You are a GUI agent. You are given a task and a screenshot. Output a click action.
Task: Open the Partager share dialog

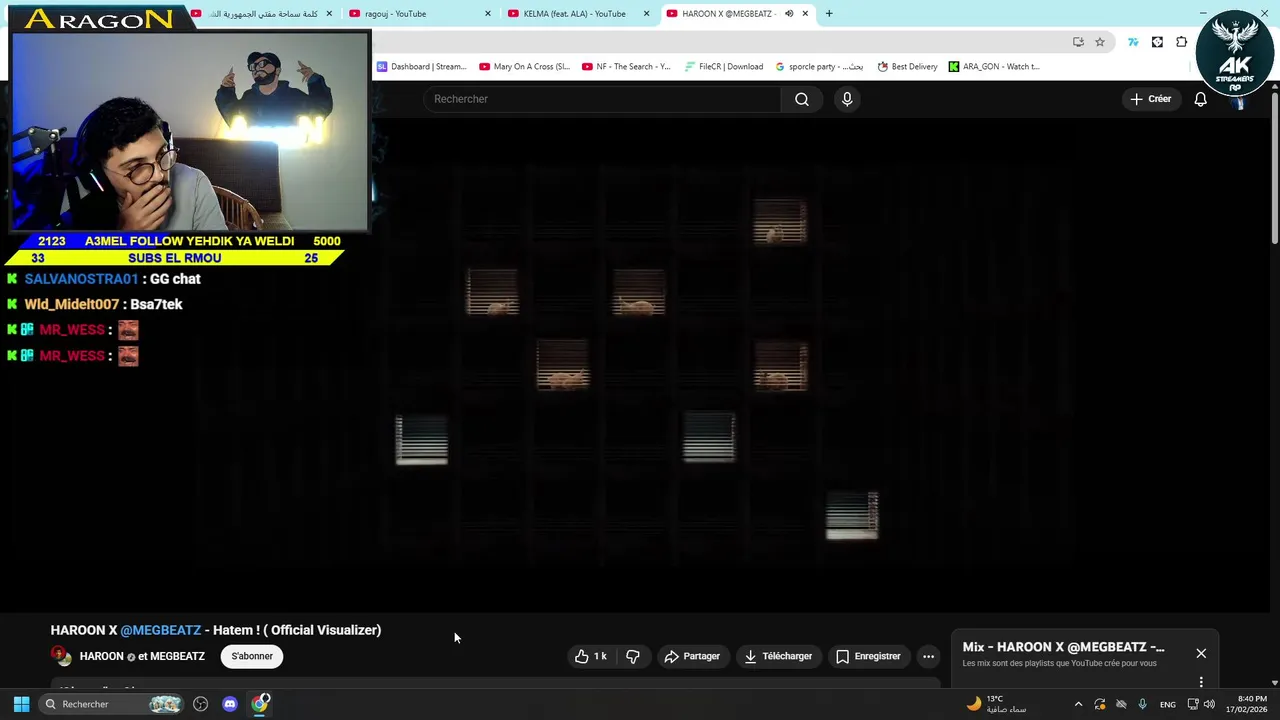[x=692, y=656]
